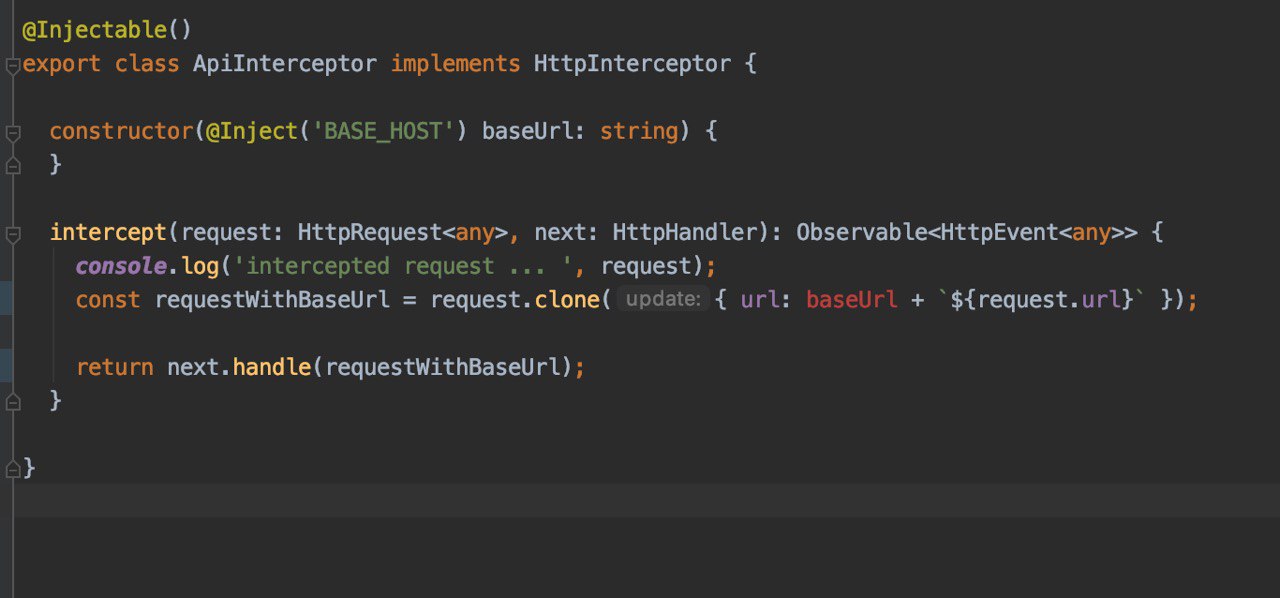Toggle fold marker at constructor closing brace
This screenshot has width=1280, height=598.
pyautogui.click(x=12, y=165)
